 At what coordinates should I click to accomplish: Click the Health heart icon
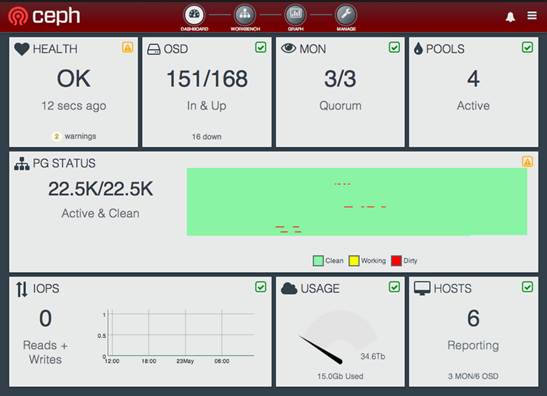pyautogui.click(x=22, y=49)
